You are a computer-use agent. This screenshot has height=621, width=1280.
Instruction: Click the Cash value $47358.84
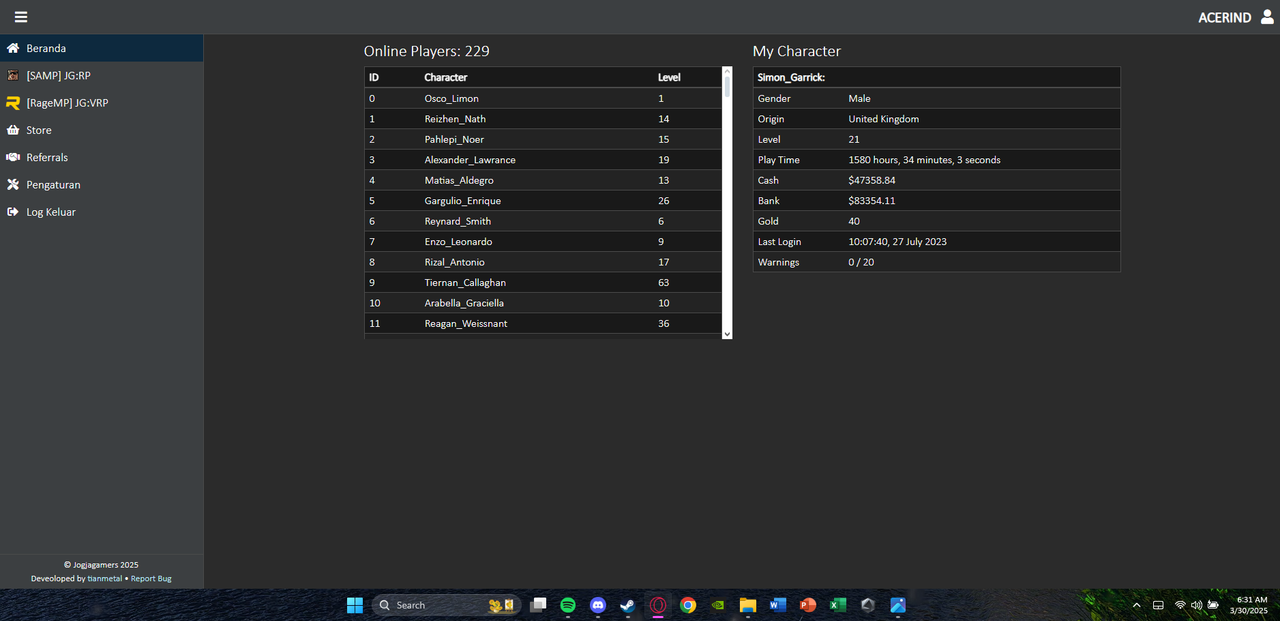(x=872, y=180)
